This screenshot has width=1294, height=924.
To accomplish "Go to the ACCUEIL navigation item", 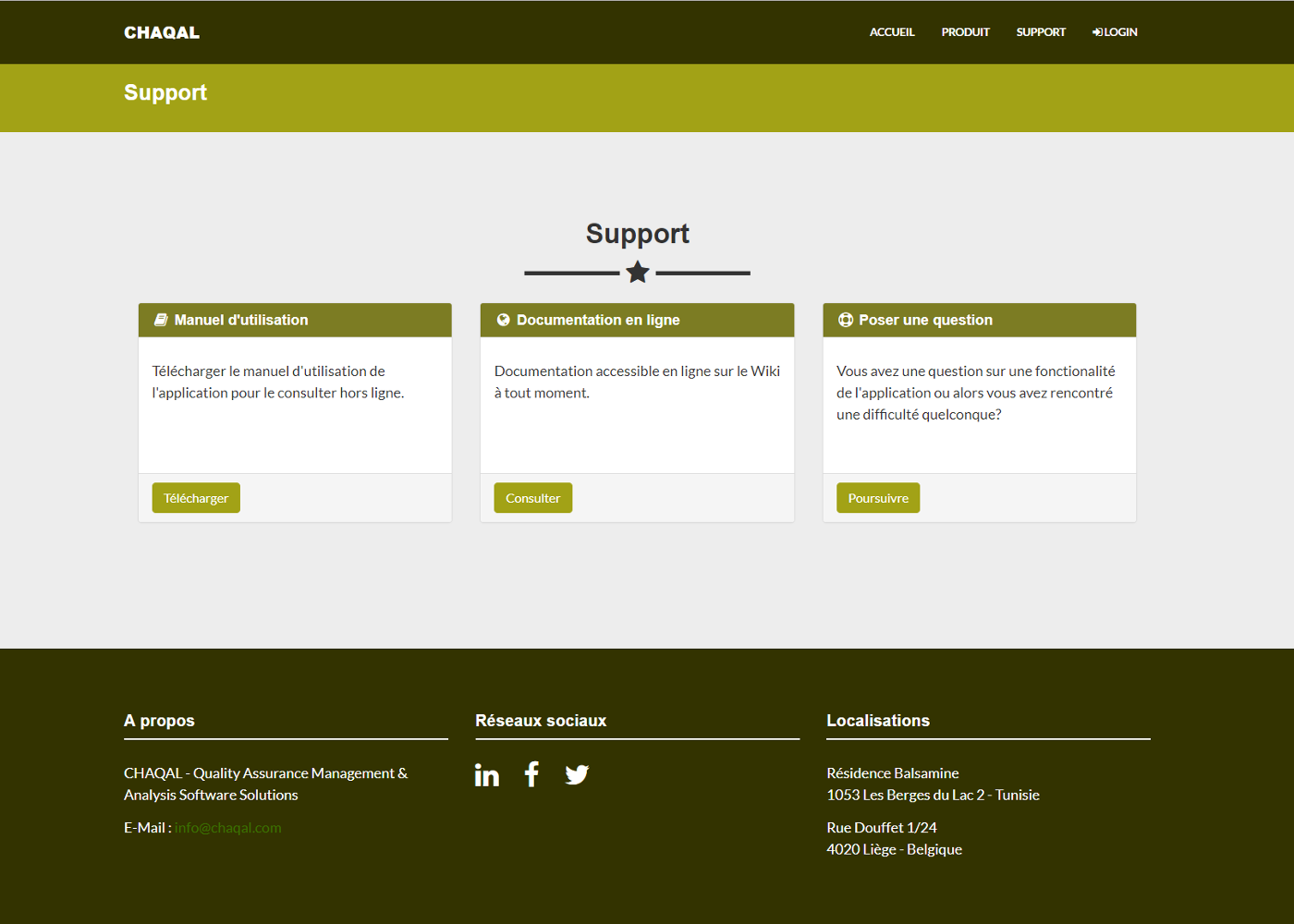I will pos(892,32).
